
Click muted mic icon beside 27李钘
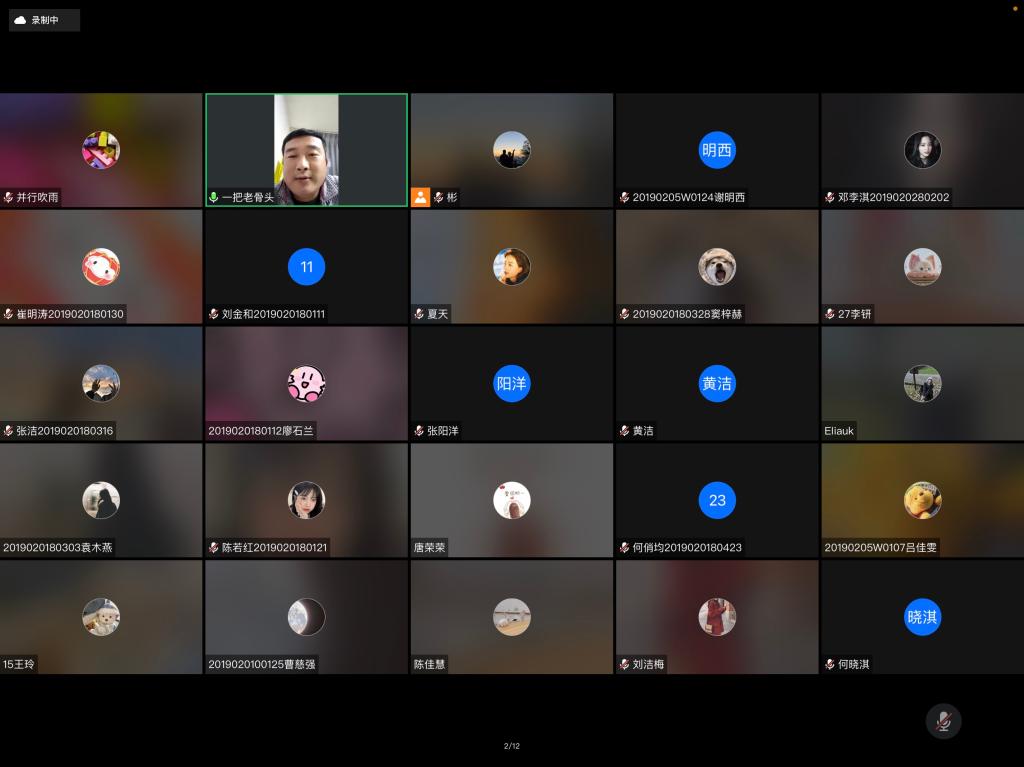pyautogui.click(x=829, y=314)
